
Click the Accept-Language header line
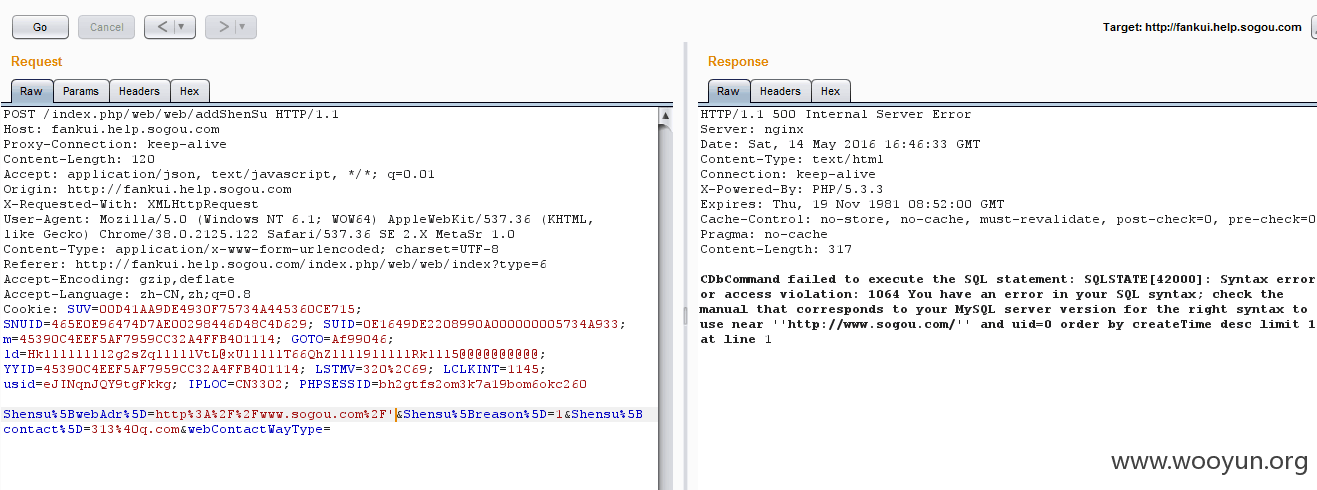pyautogui.click(x=127, y=294)
